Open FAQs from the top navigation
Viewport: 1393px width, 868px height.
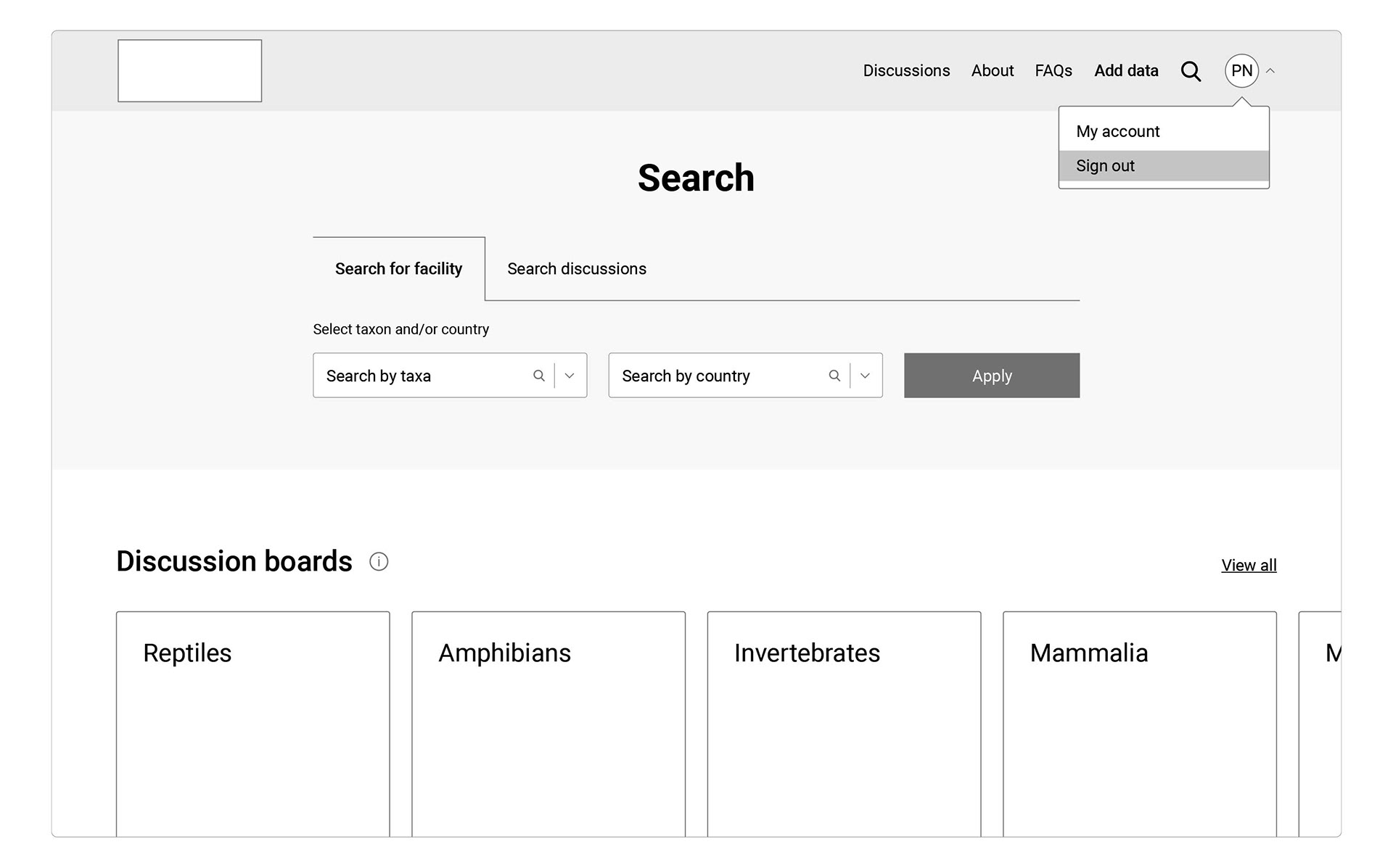tap(1053, 71)
